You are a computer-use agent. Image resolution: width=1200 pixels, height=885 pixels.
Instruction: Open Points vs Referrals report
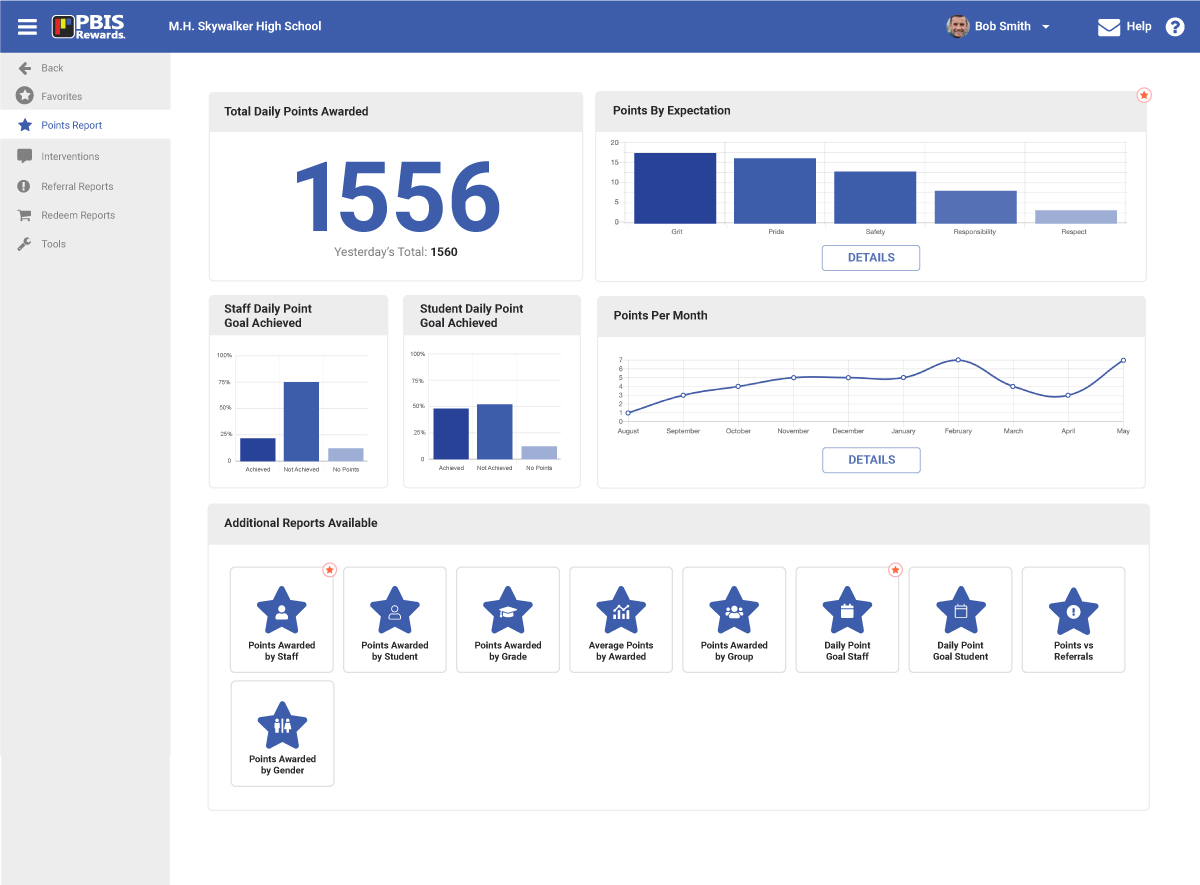pos(1073,619)
